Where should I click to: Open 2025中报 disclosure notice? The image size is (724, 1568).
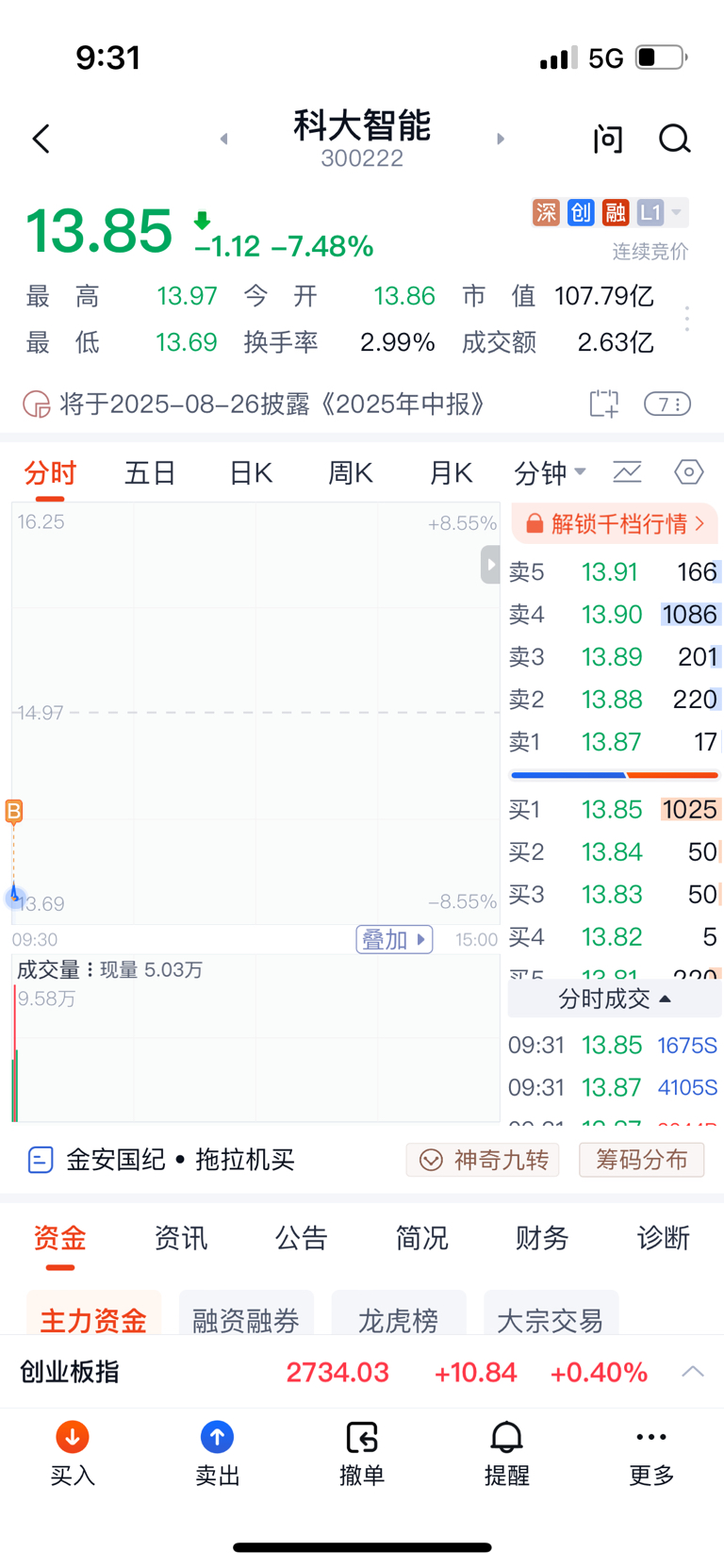272,404
